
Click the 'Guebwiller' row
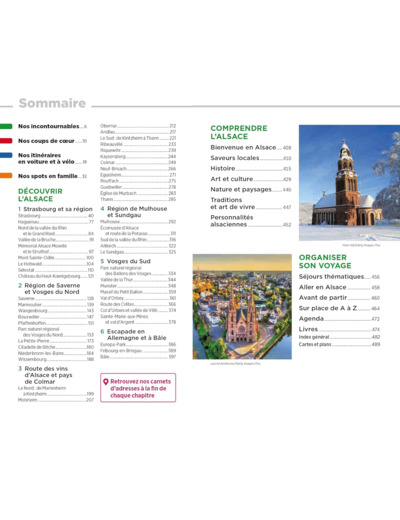pyautogui.click(x=138, y=187)
